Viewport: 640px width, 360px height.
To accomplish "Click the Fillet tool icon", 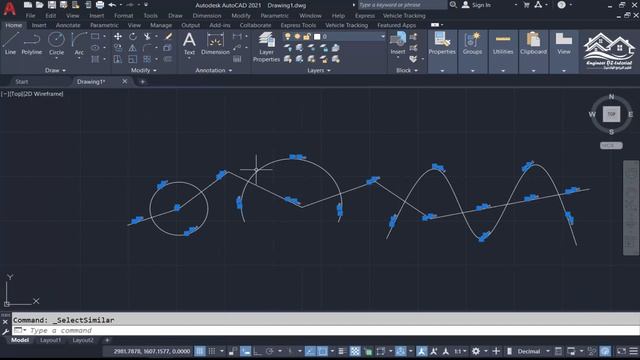I will (x=147, y=48).
